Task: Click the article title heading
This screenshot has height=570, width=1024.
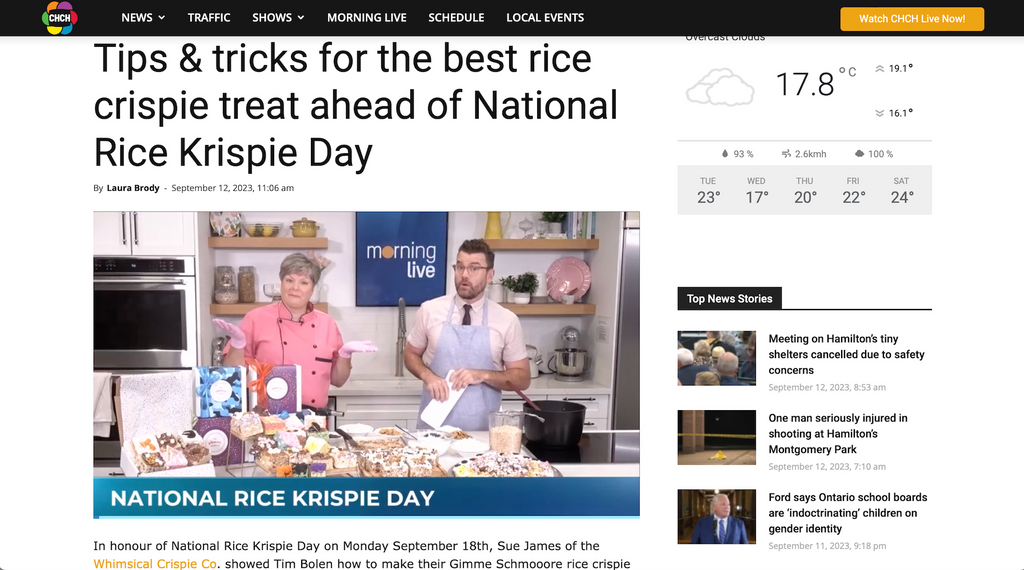Action: click(x=355, y=105)
